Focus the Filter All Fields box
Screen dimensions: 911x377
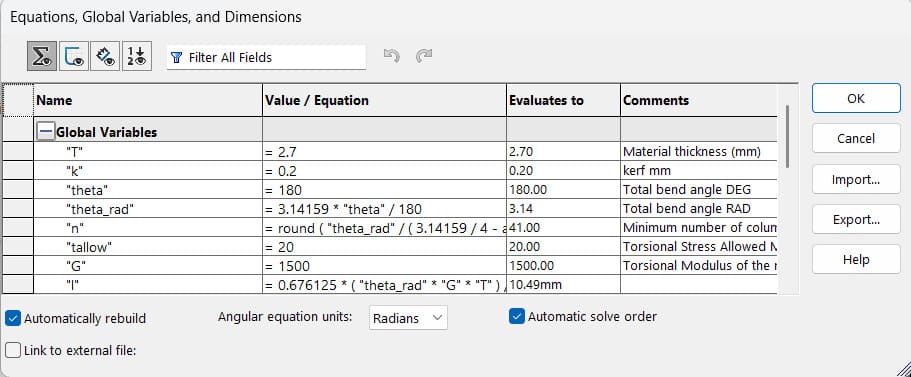coord(266,58)
